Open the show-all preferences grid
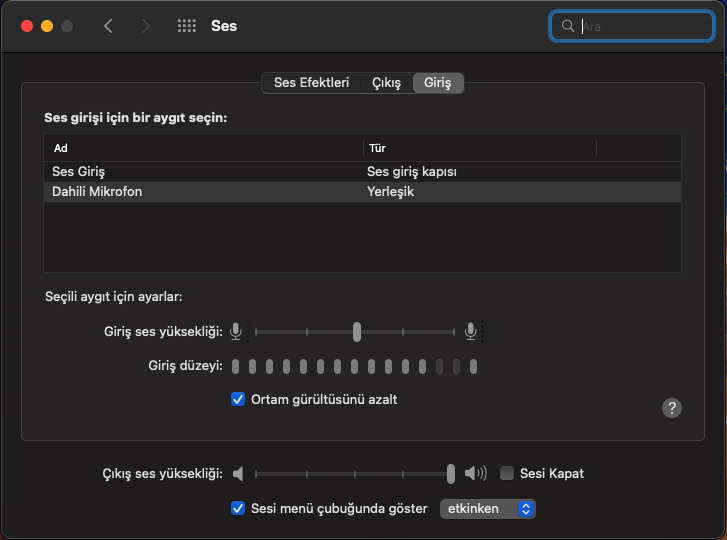 coord(187,26)
